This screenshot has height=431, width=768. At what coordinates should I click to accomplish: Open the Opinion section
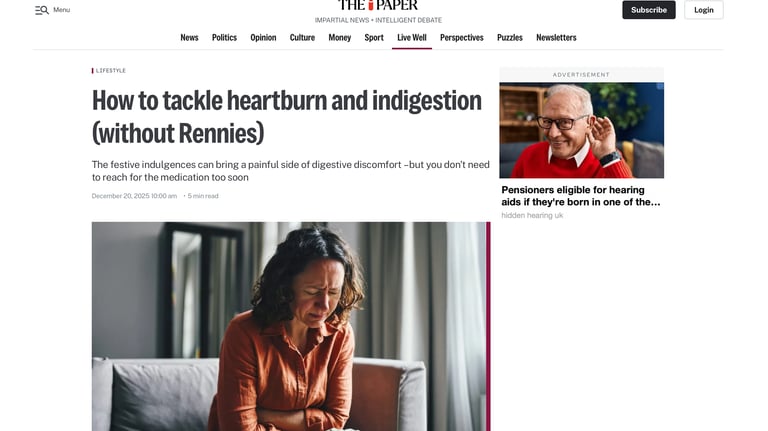coord(263,38)
